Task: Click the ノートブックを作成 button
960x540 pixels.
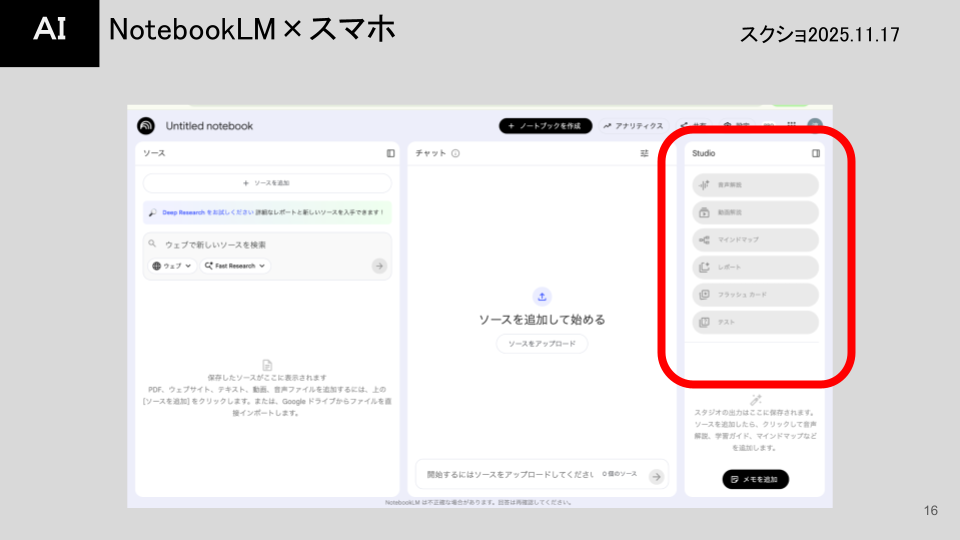Action: [545, 126]
